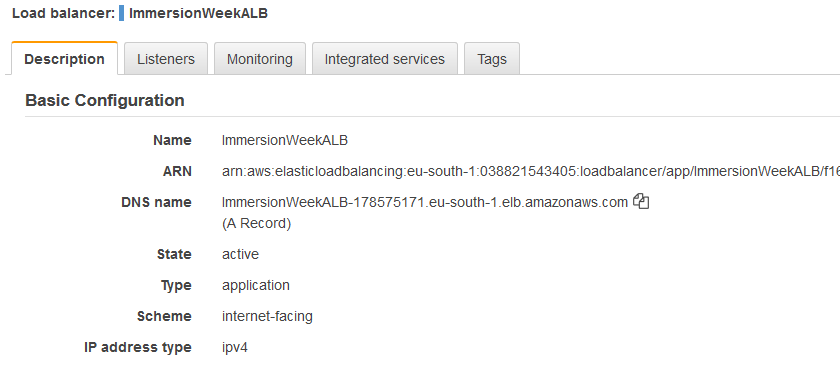The image size is (840, 367).
Task: Click the Scheme value internet-facing
Action: click(x=267, y=316)
